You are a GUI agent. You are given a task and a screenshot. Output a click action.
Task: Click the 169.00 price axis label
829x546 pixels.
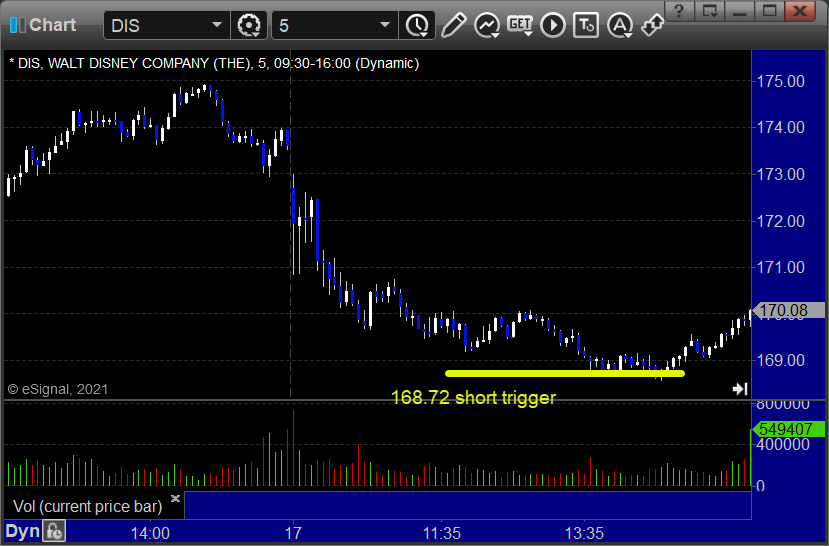tap(781, 360)
